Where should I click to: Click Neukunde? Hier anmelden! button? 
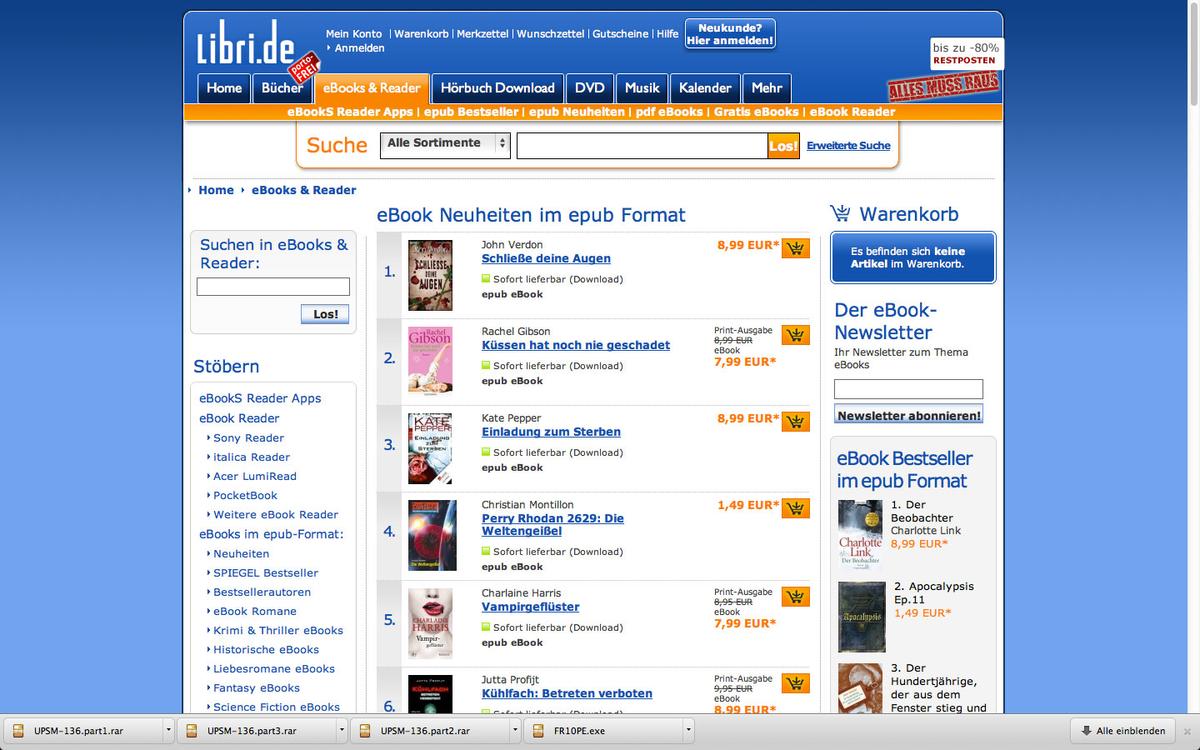[730, 34]
